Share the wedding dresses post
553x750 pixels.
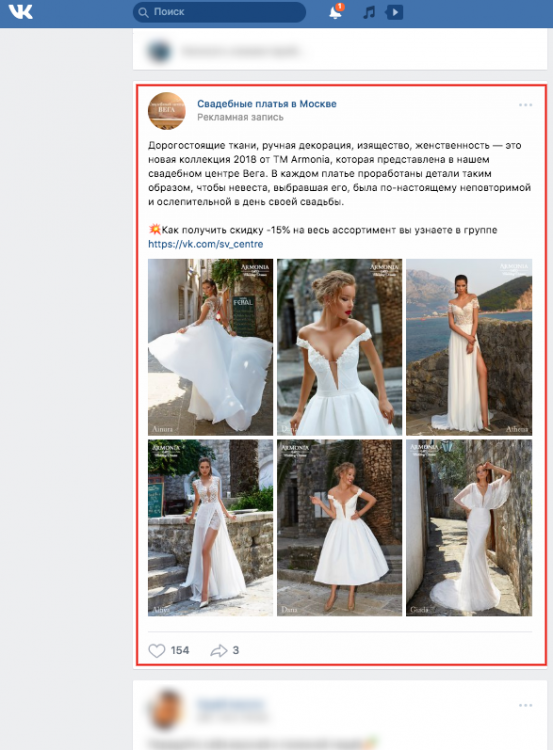pos(219,651)
